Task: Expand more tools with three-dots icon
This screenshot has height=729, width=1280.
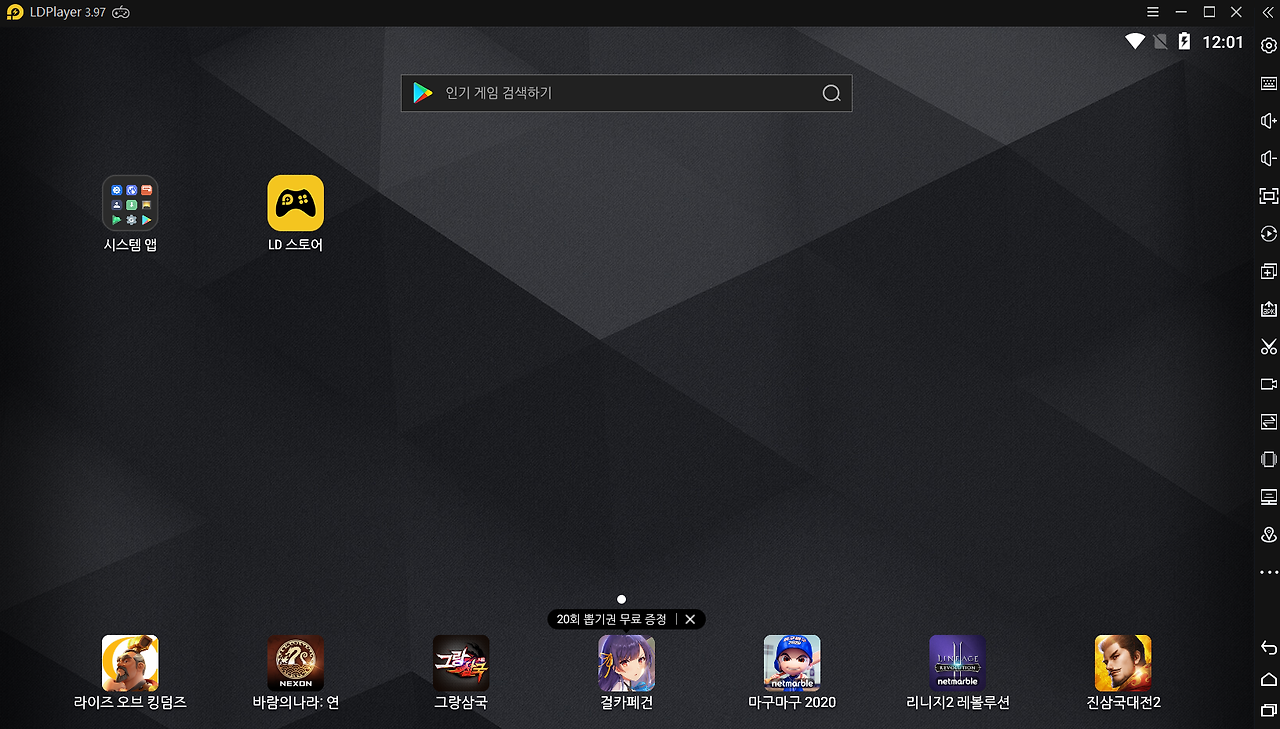Action: pos(1268,573)
